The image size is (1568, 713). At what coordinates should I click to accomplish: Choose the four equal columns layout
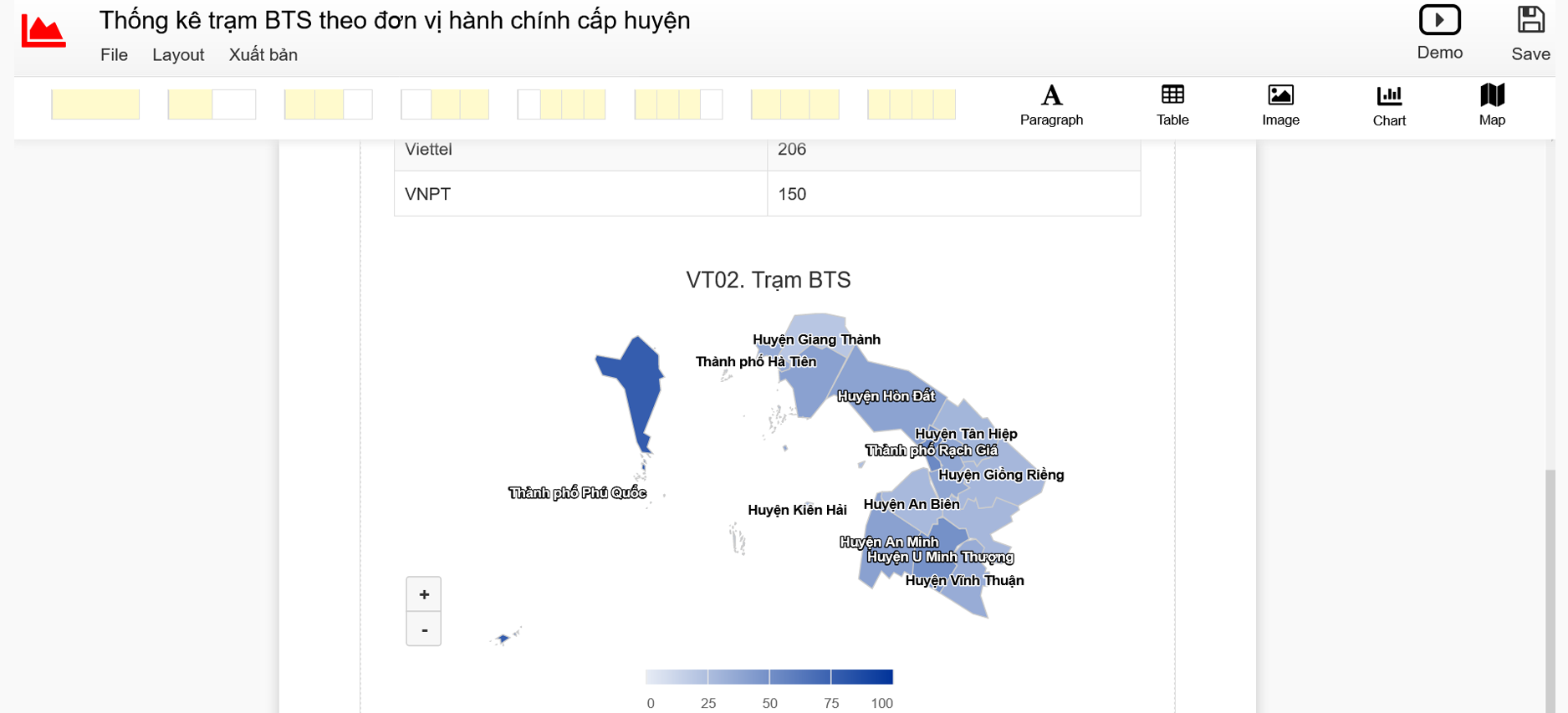point(912,104)
